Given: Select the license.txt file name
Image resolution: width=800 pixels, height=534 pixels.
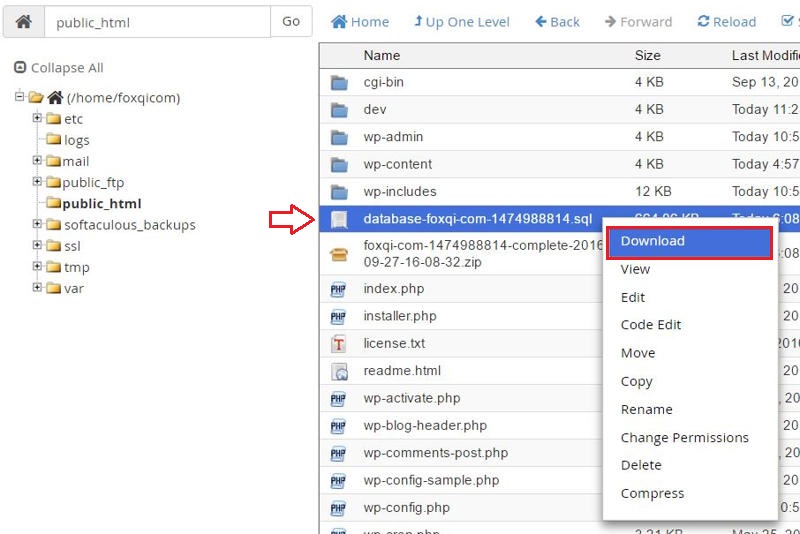Looking at the screenshot, I should click(394, 344).
